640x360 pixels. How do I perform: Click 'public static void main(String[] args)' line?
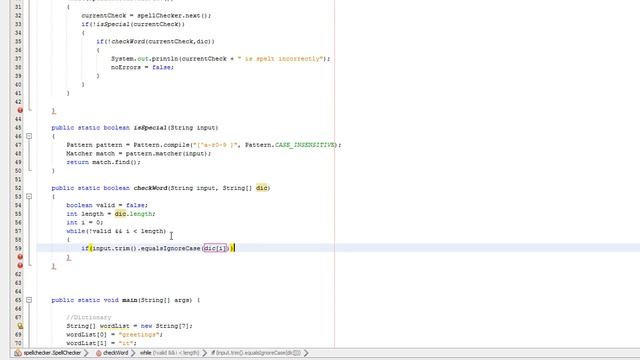click(x=122, y=300)
